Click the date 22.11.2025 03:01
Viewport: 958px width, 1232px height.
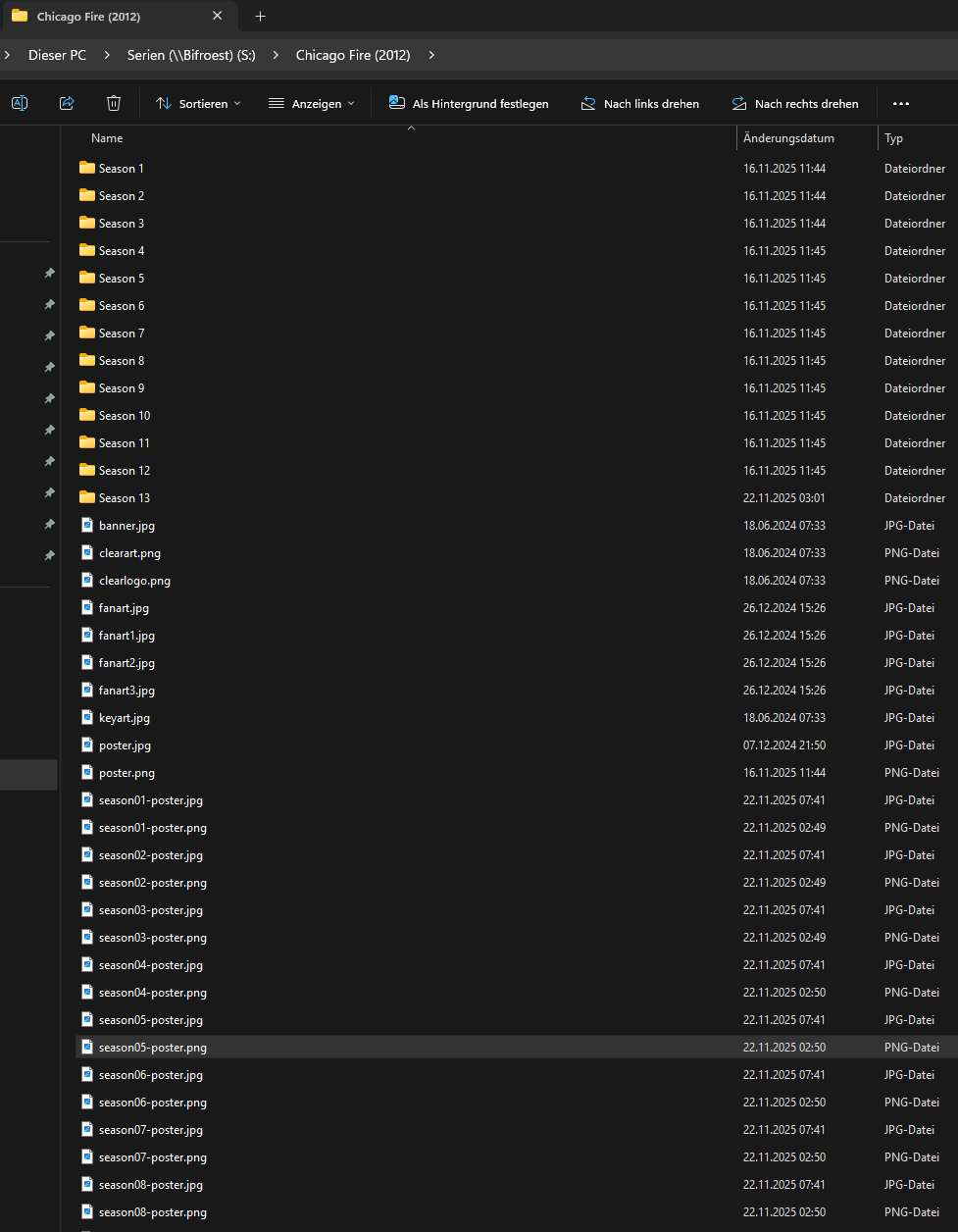click(784, 498)
